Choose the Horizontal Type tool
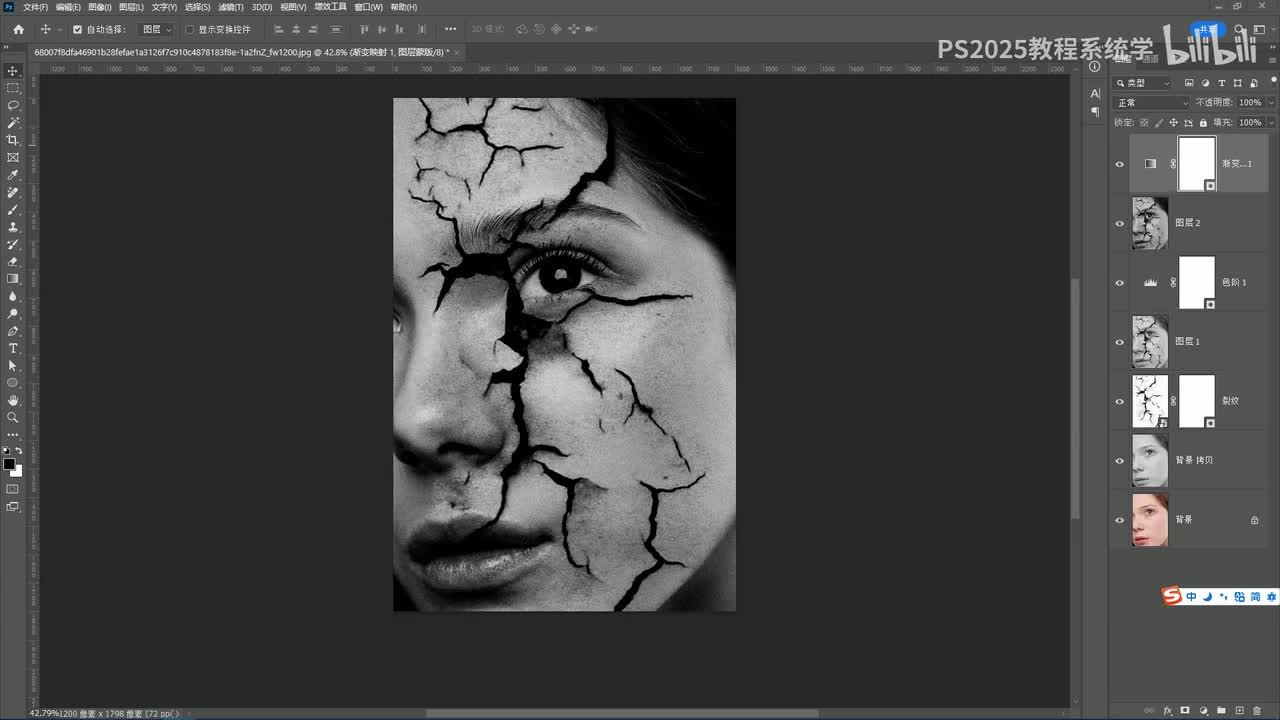Image resolution: width=1280 pixels, height=720 pixels. tap(13, 348)
